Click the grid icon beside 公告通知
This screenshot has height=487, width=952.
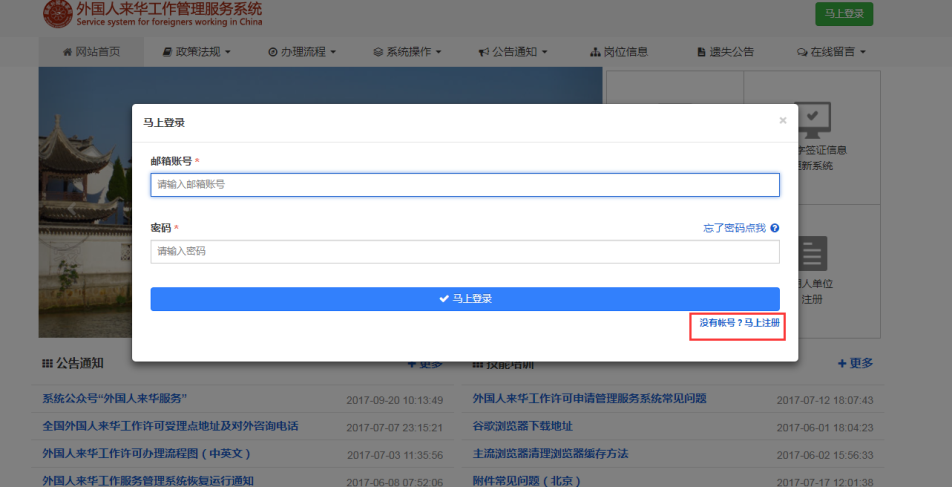click(x=47, y=363)
